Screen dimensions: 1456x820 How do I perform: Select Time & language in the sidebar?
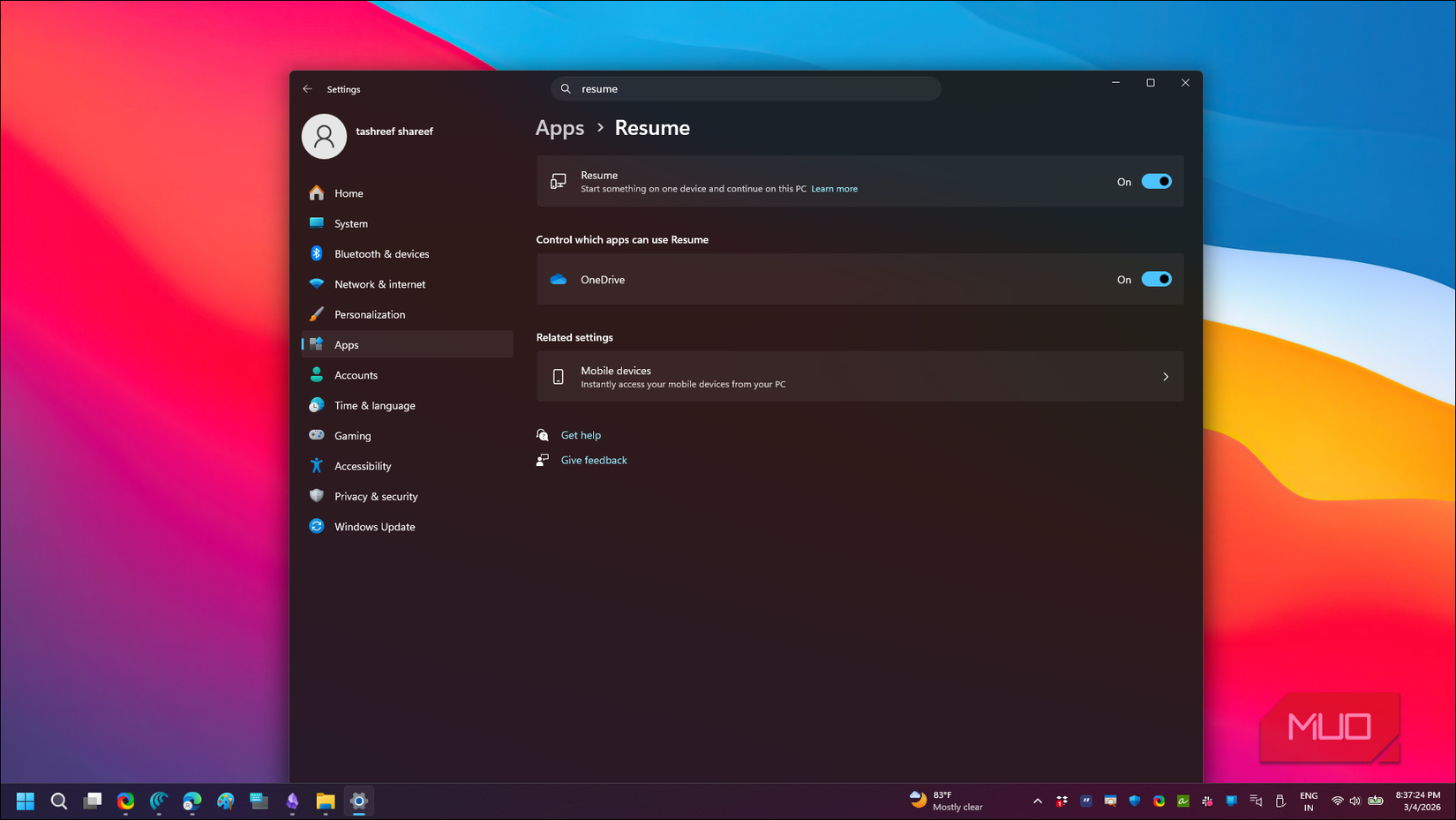coord(374,405)
